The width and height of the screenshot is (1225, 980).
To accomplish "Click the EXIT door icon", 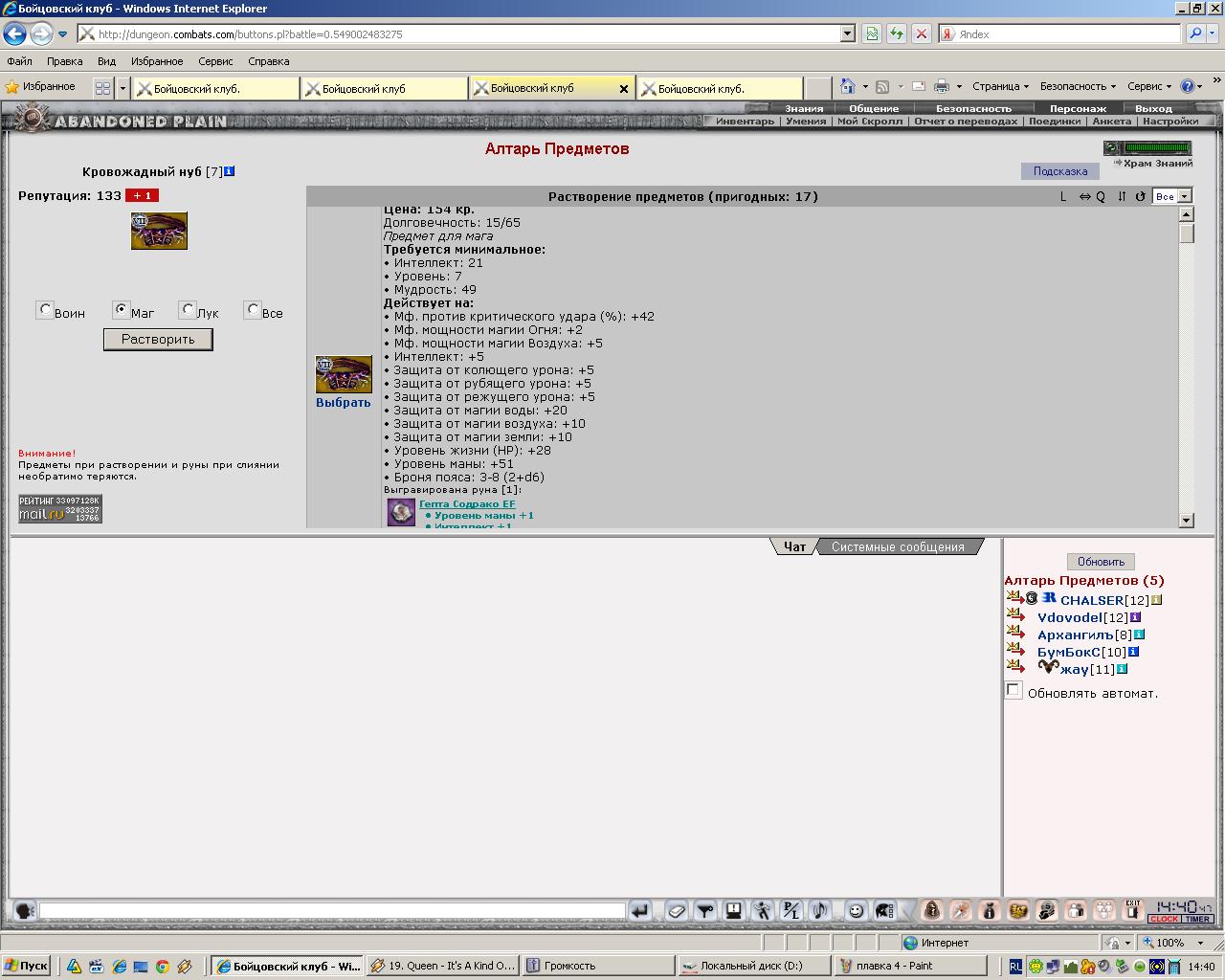I will click(x=1133, y=910).
